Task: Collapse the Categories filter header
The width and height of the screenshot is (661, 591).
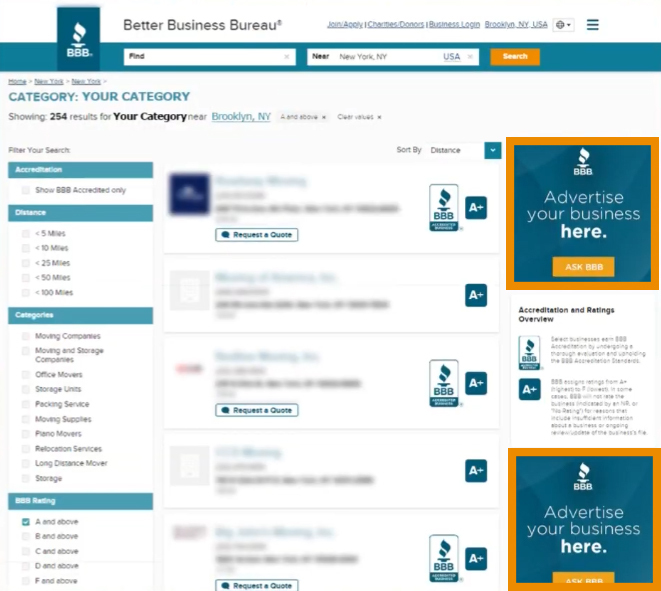Action: click(81, 315)
